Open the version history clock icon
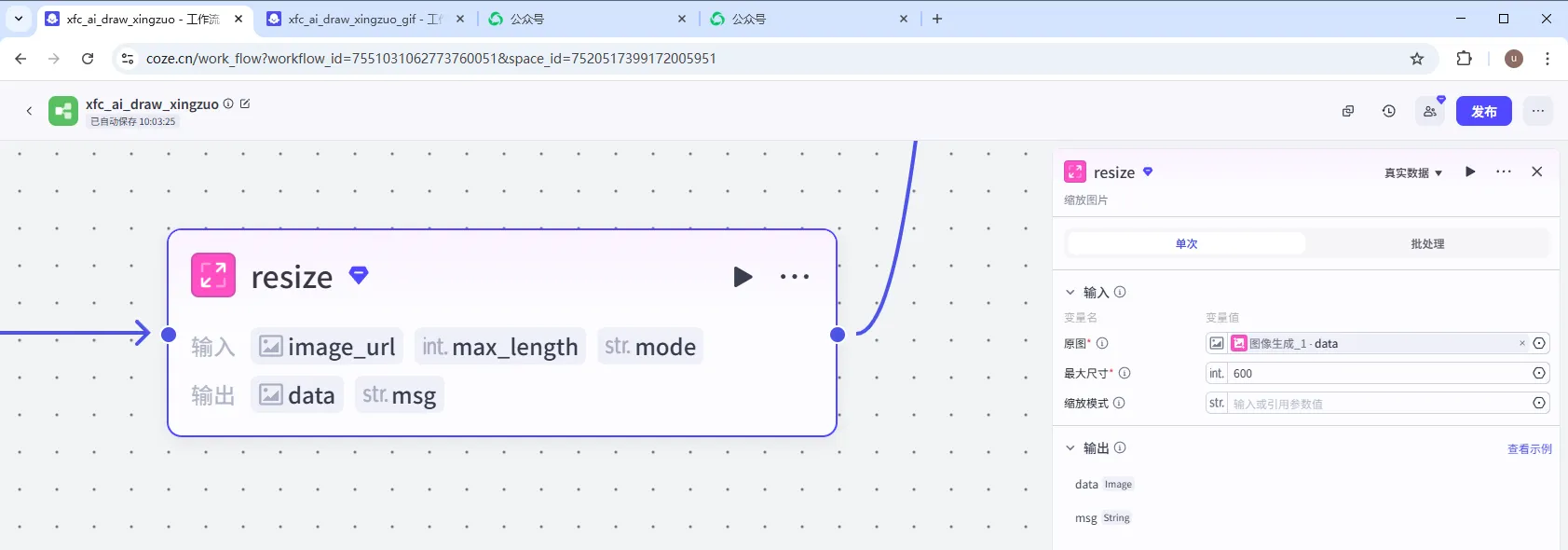Viewport: 1568px width, 550px height. [1389, 111]
